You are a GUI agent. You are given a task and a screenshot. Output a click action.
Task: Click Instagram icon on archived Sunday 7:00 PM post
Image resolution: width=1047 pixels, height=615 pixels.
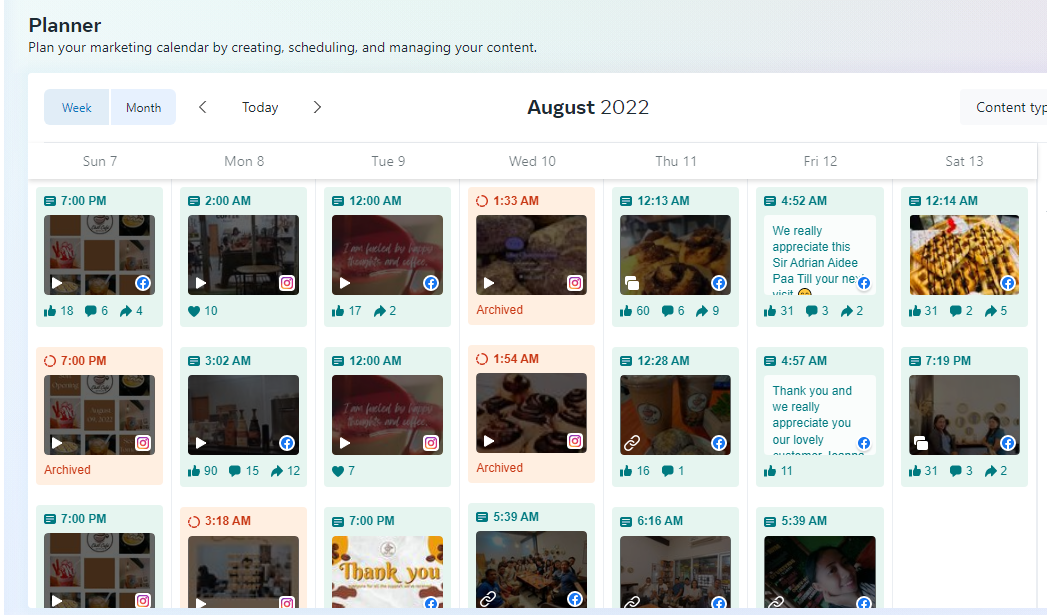pos(143,443)
